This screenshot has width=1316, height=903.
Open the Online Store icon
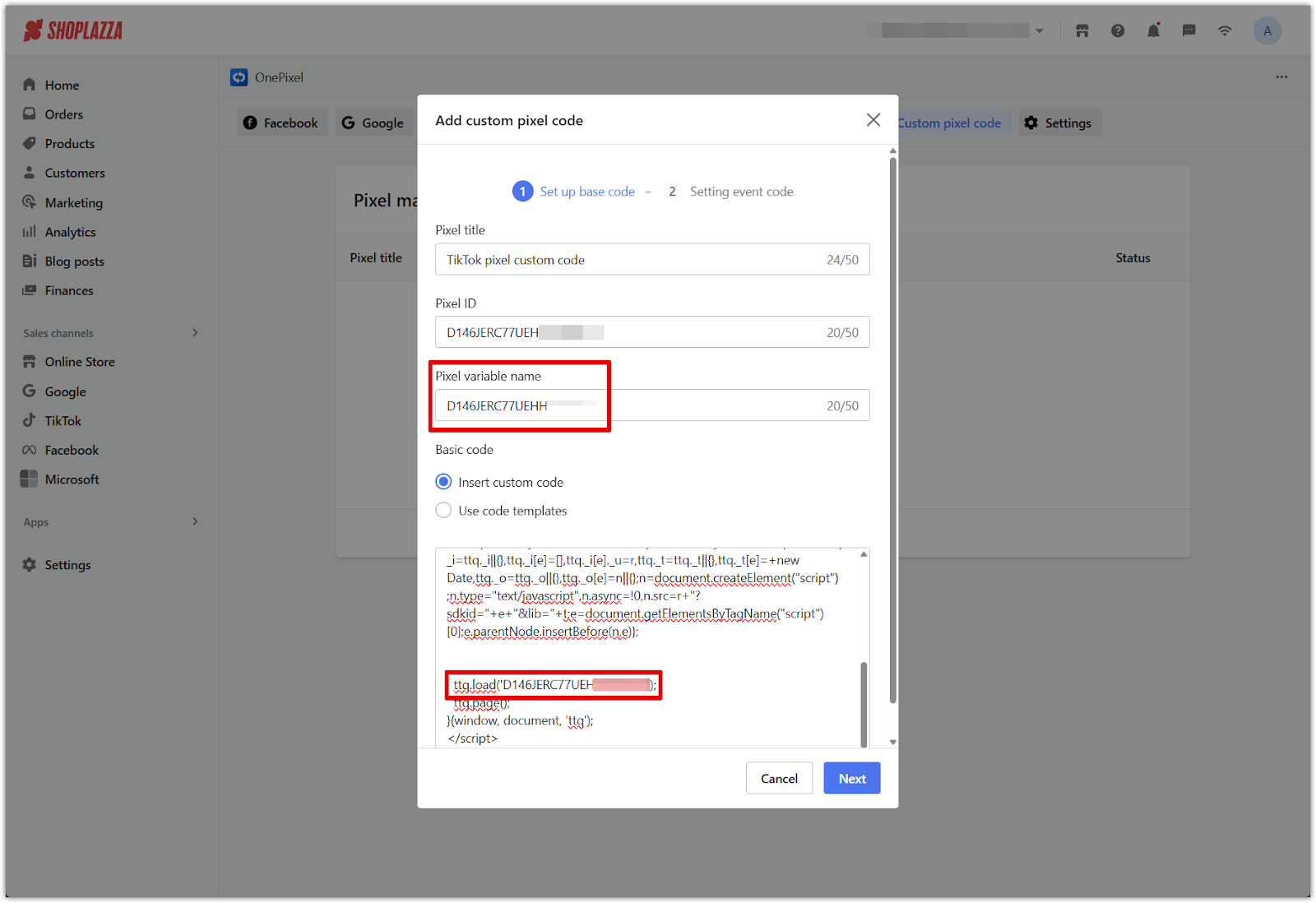coord(30,362)
